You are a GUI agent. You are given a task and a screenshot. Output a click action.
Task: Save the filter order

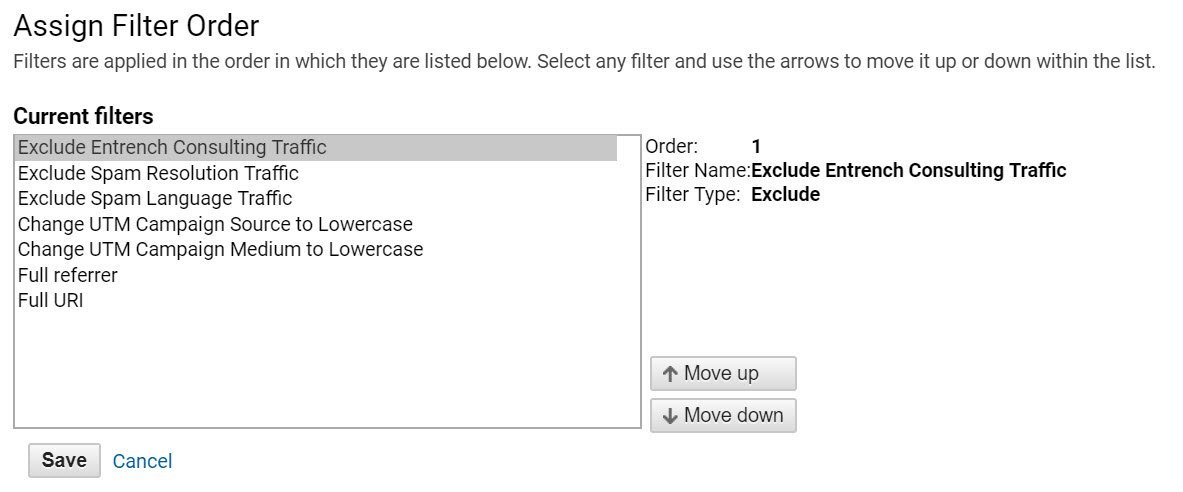coord(64,461)
